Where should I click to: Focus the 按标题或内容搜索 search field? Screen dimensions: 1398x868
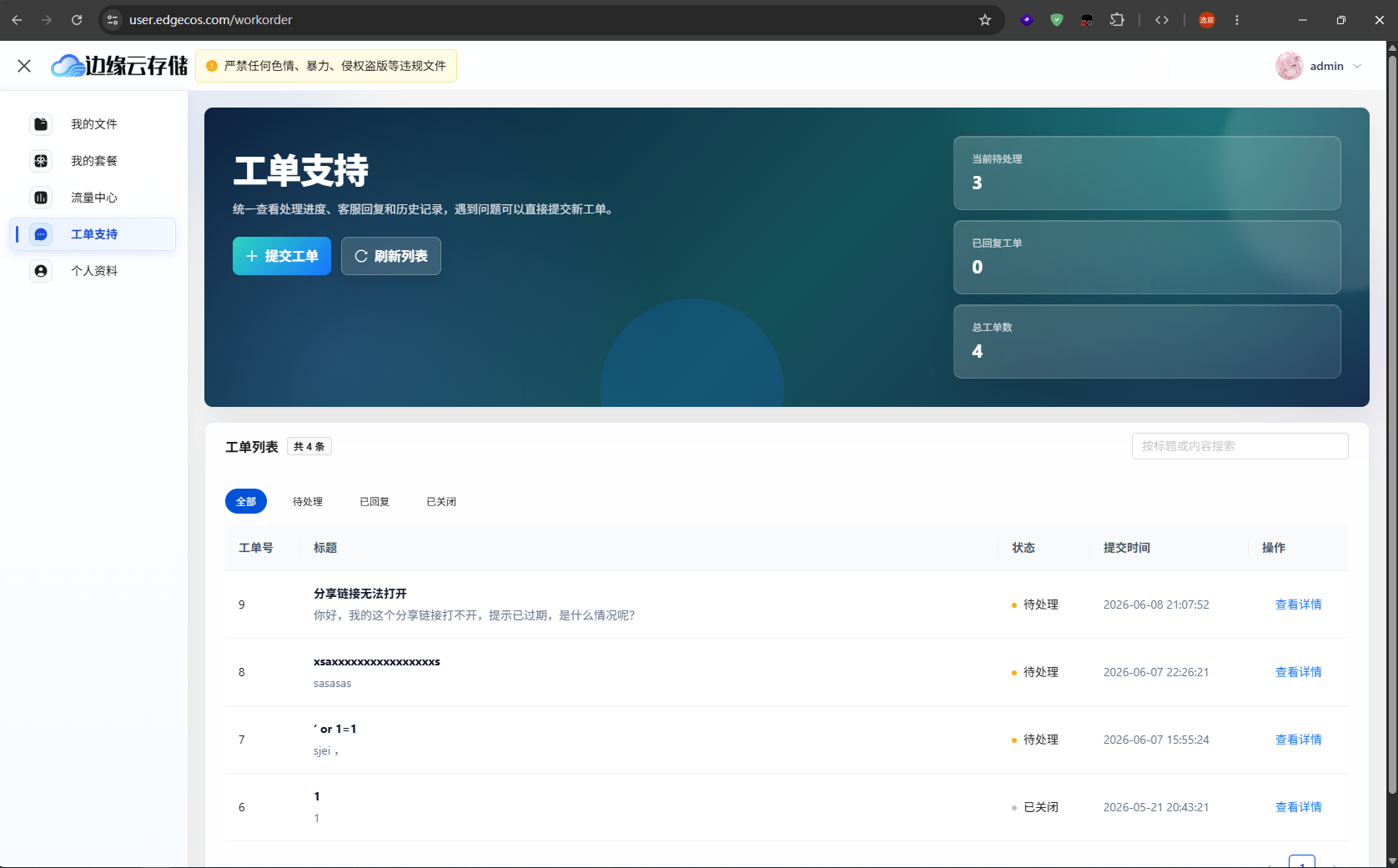[1240, 446]
